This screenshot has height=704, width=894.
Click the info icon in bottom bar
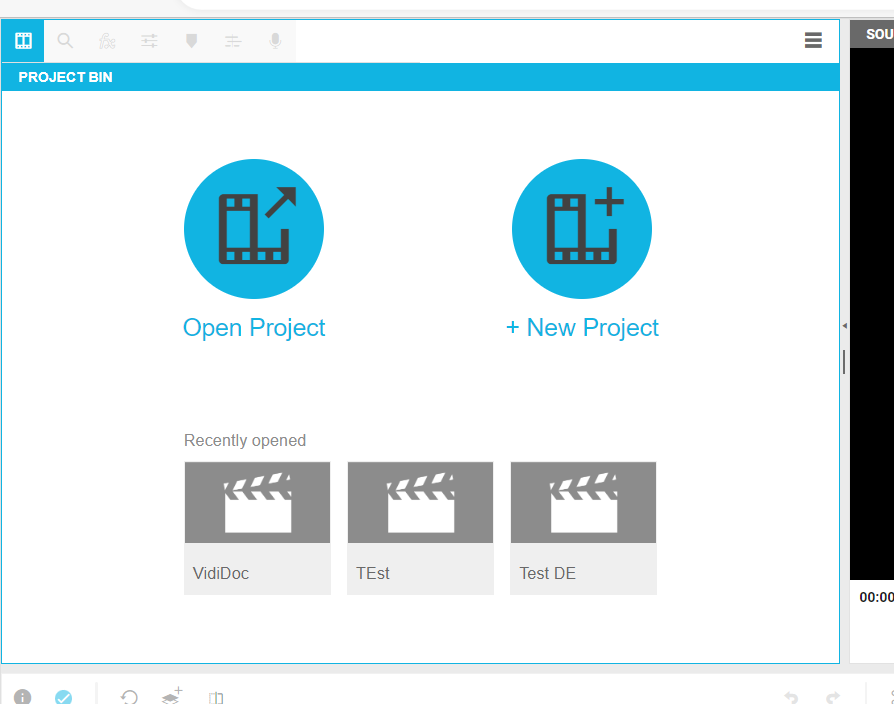coord(23,696)
